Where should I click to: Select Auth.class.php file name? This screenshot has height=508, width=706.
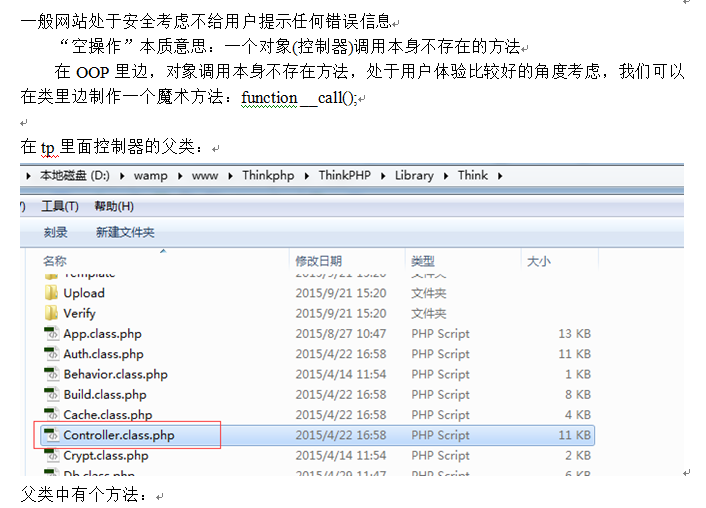pyautogui.click(x=104, y=354)
